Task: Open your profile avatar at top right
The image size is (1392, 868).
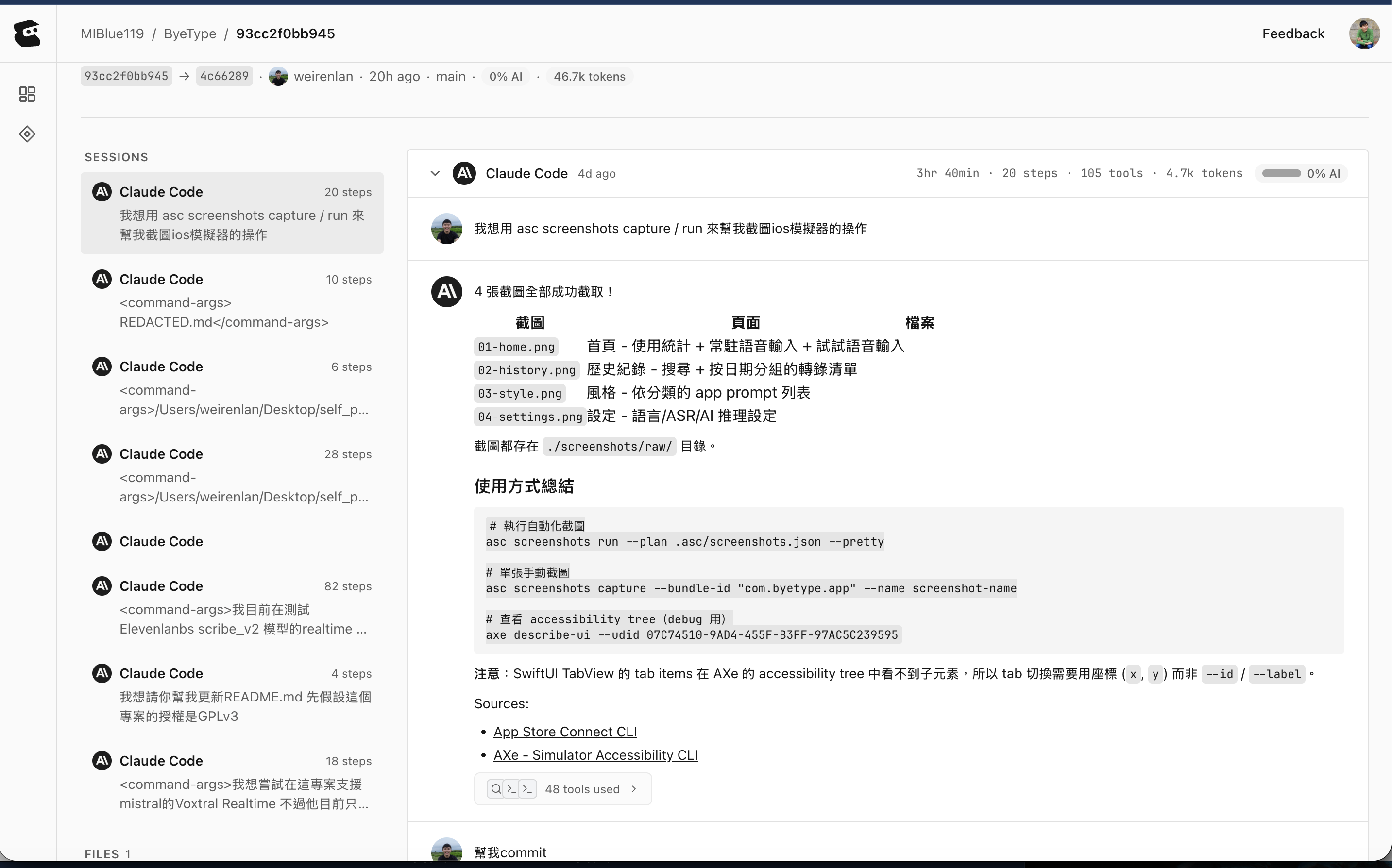Action: (1364, 34)
